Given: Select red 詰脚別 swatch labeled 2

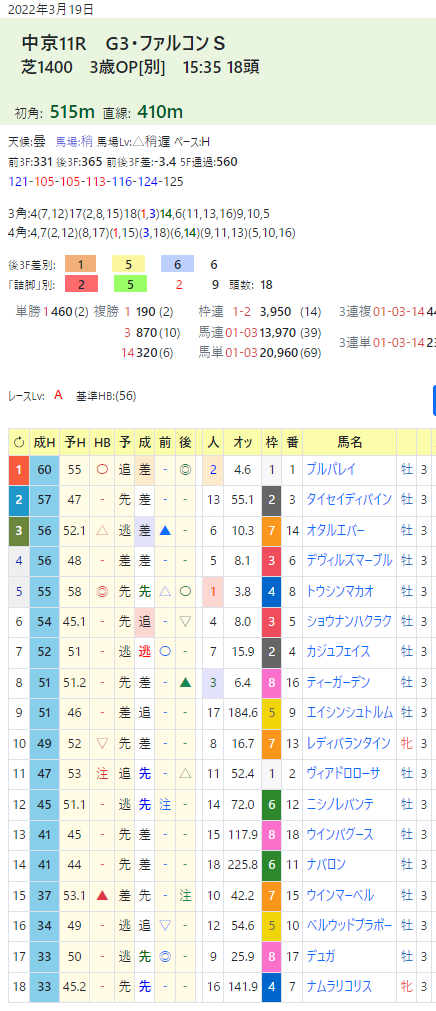Looking at the screenshot, I should [x=81, y=284].
